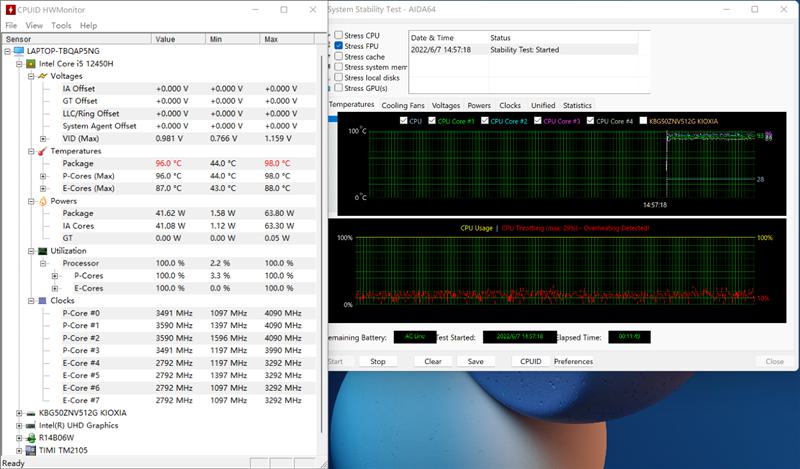Expand the KBG50ZNV512G KIOXIA node
The image size is (800, 469).
pyautogui.click(x=19, y=413)
